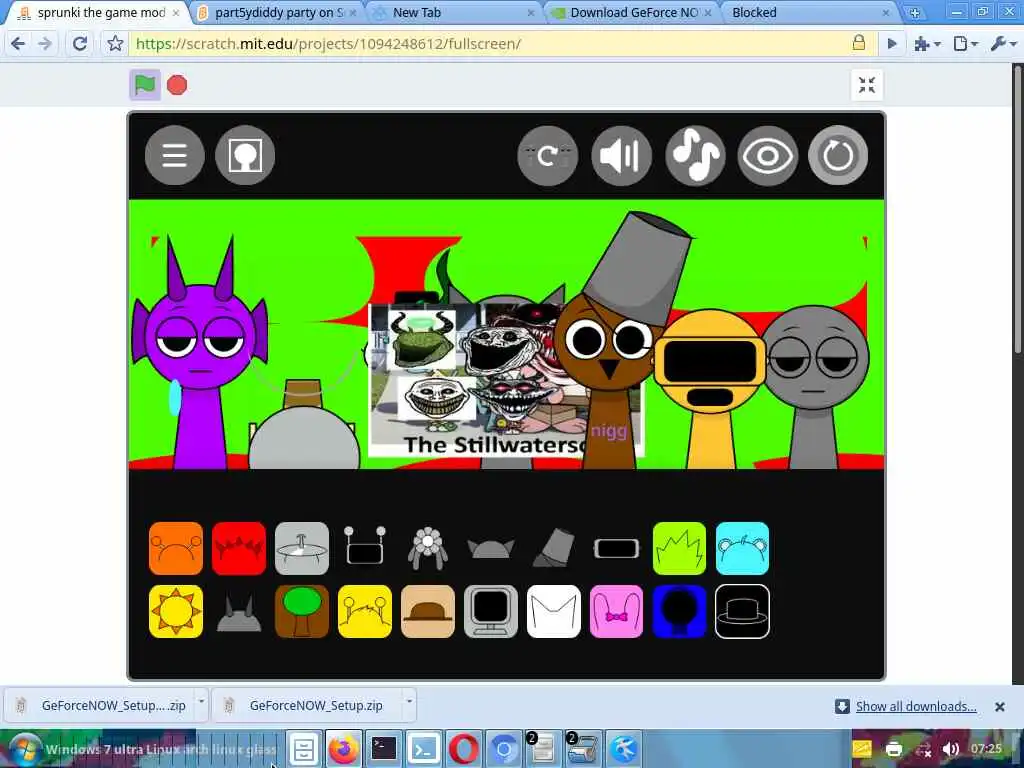Image resolution: width=1024 pixels, height=768 pixels.
Task: Click the round C icon button
Action: click(x=547, y=155)
